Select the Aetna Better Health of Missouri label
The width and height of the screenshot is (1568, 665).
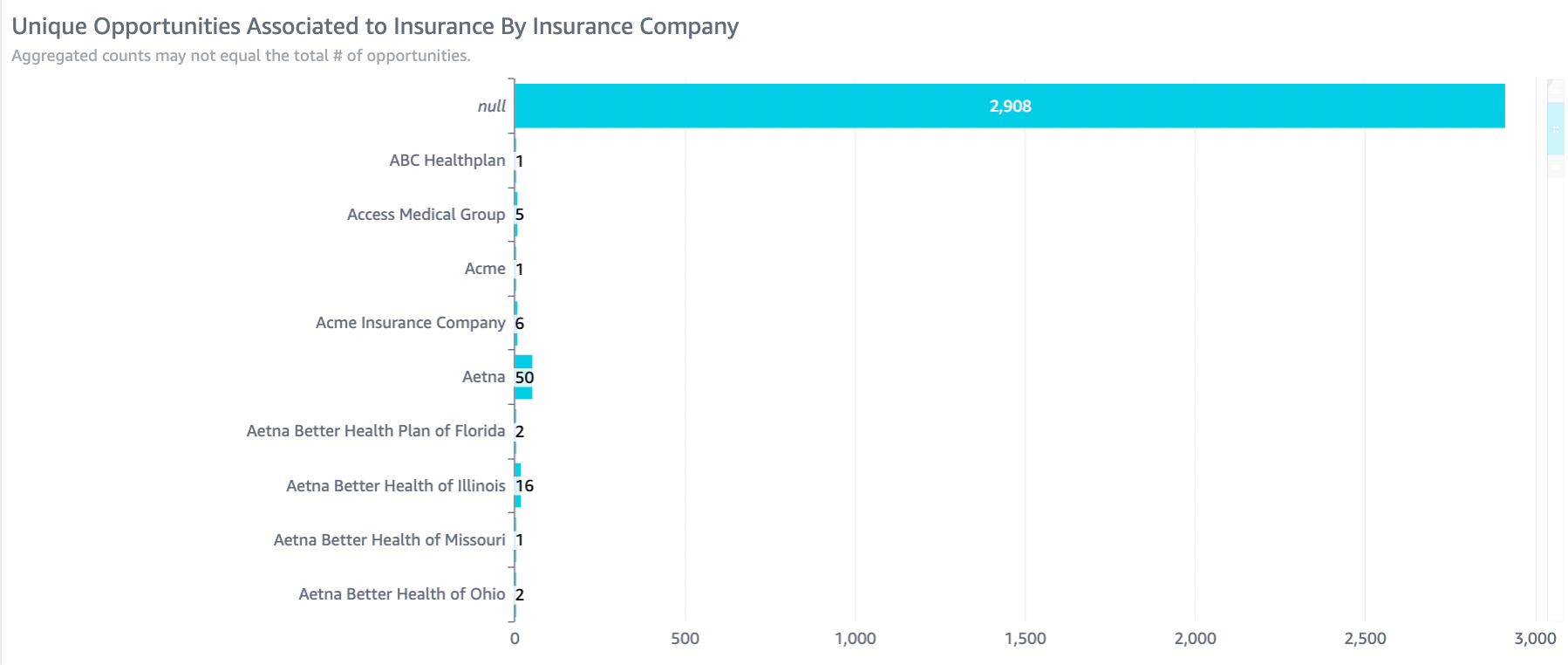(389, 540)
